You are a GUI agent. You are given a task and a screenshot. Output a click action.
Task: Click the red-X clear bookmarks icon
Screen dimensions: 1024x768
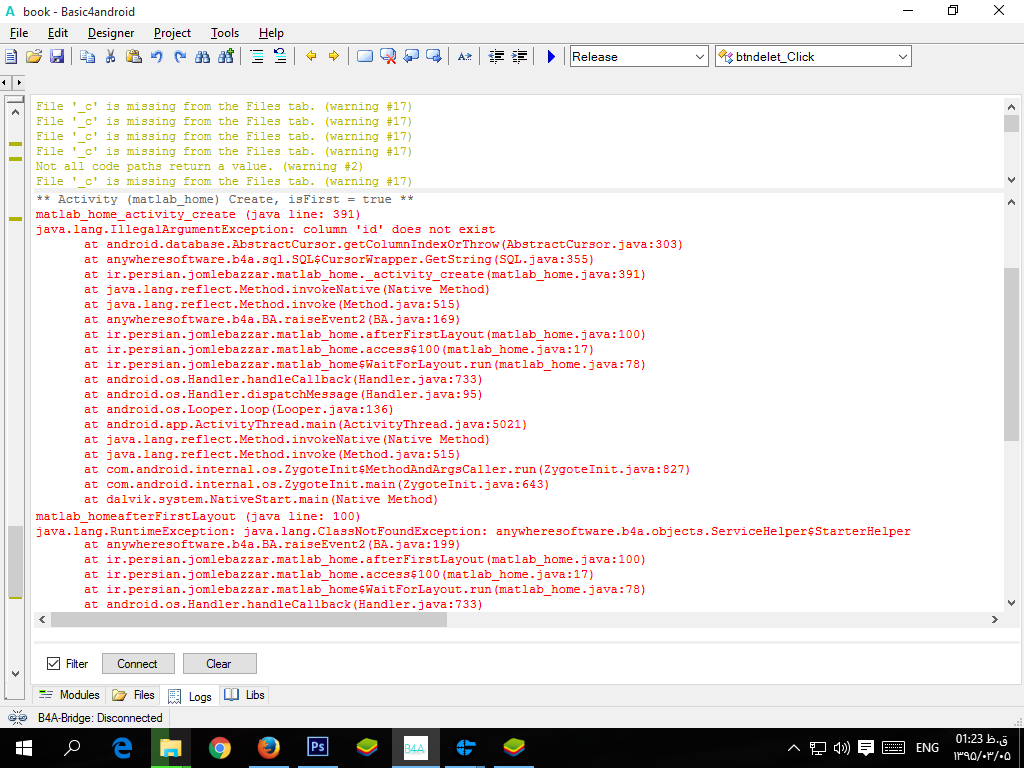click(388, 57)
